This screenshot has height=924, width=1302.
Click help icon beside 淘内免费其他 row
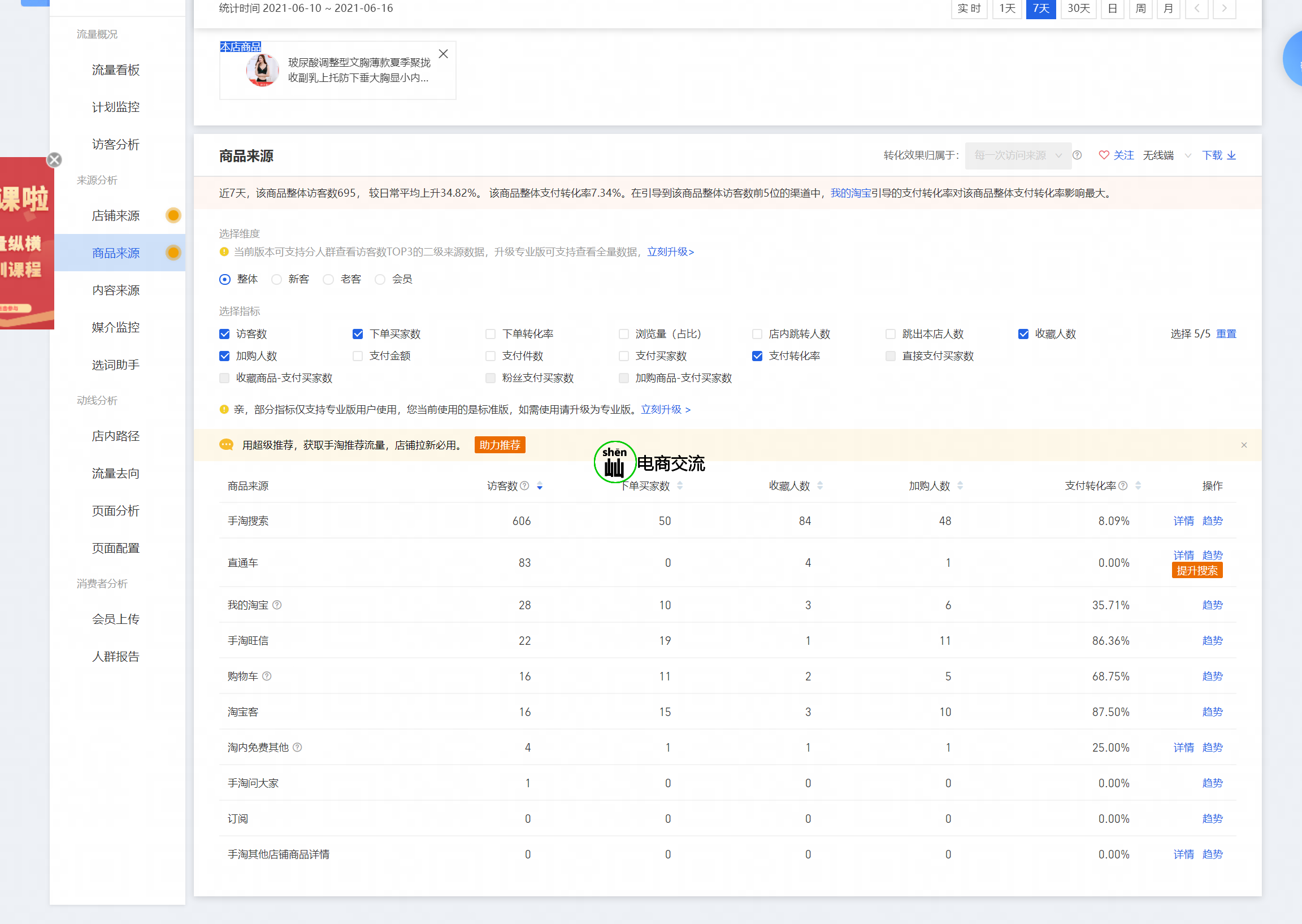pyautogui.click(x=297, y=747)
